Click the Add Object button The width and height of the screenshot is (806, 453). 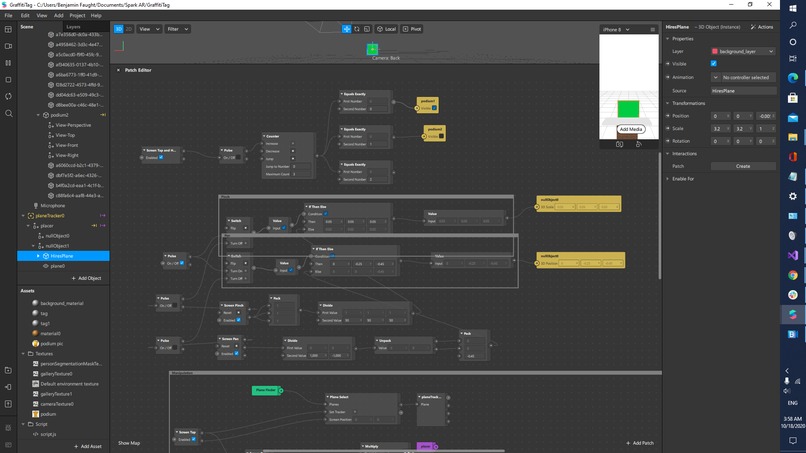point(86,278)
